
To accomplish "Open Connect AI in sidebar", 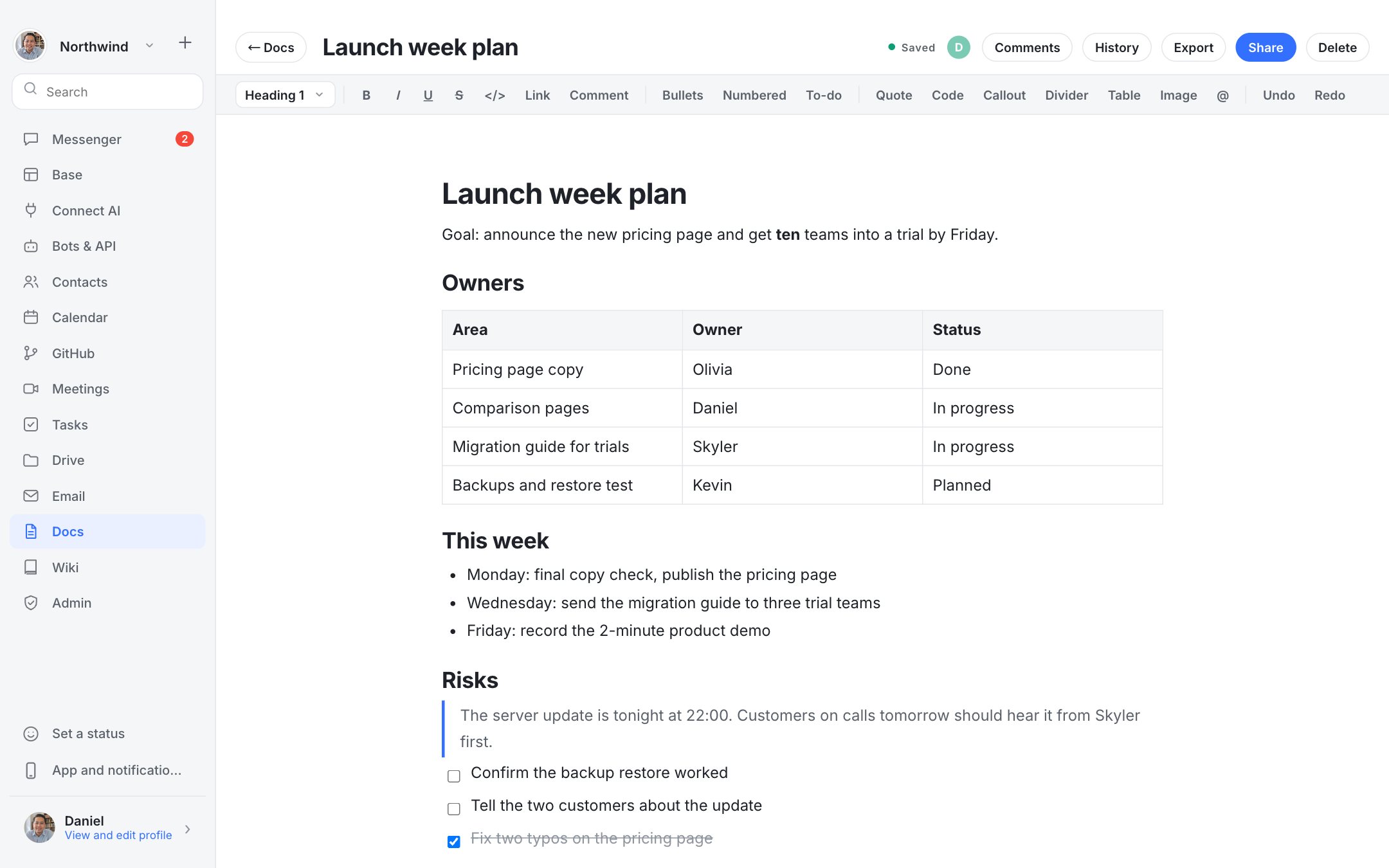I will pos(107,211).
